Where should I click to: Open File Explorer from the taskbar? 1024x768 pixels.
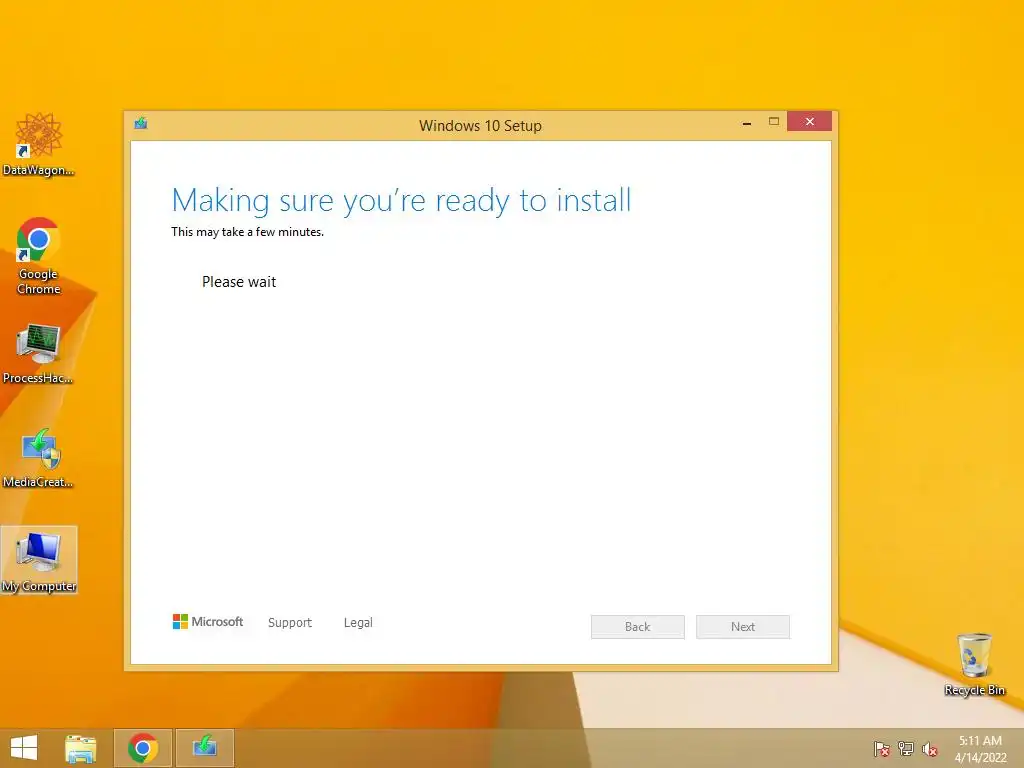click(81, 748)
